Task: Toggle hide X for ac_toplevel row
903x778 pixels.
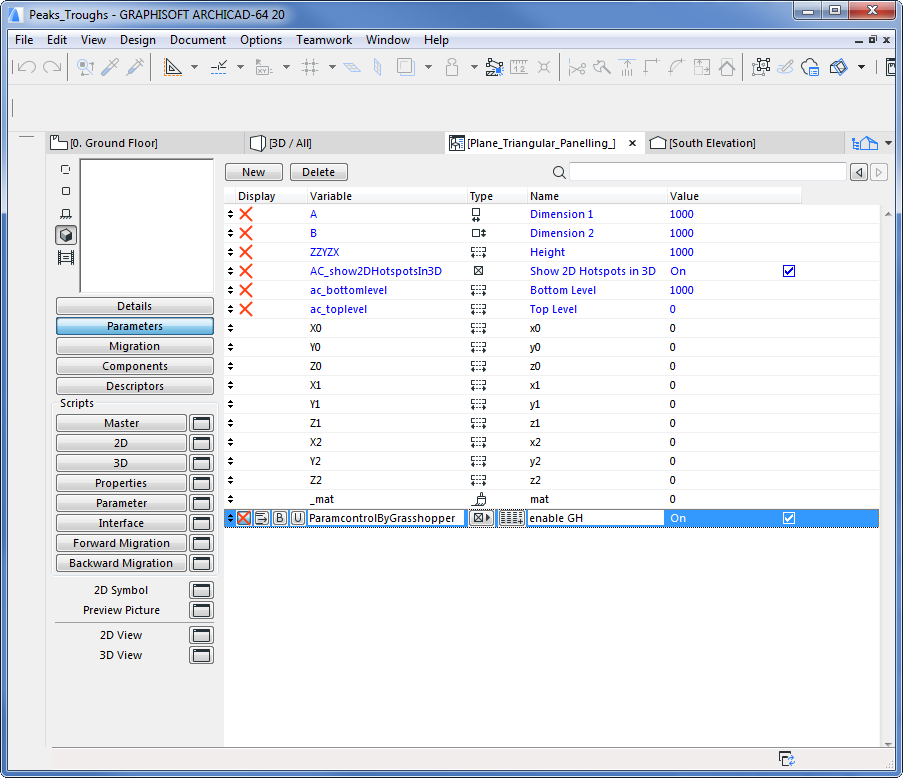Action: pyautogui.click(x=246, y=309)
